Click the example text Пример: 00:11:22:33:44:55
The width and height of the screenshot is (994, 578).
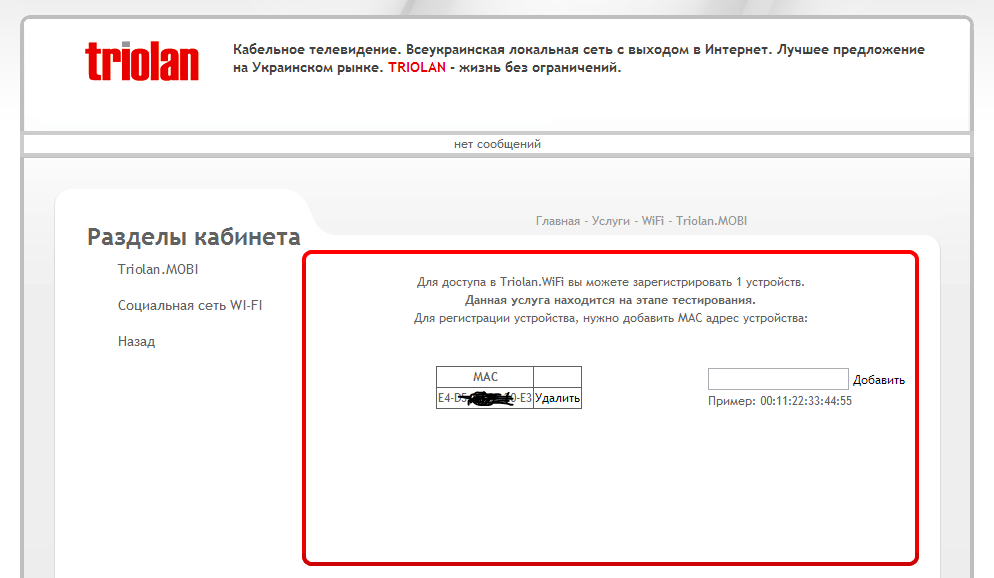coord(780,401)
